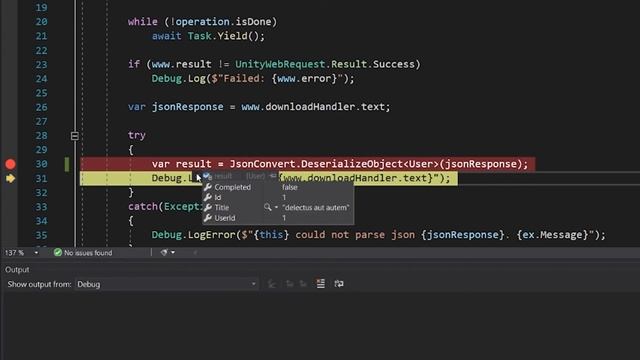Viewport: 640px width, 360px height.
Task: Go to the next message in Output
Action: point(303,284)
